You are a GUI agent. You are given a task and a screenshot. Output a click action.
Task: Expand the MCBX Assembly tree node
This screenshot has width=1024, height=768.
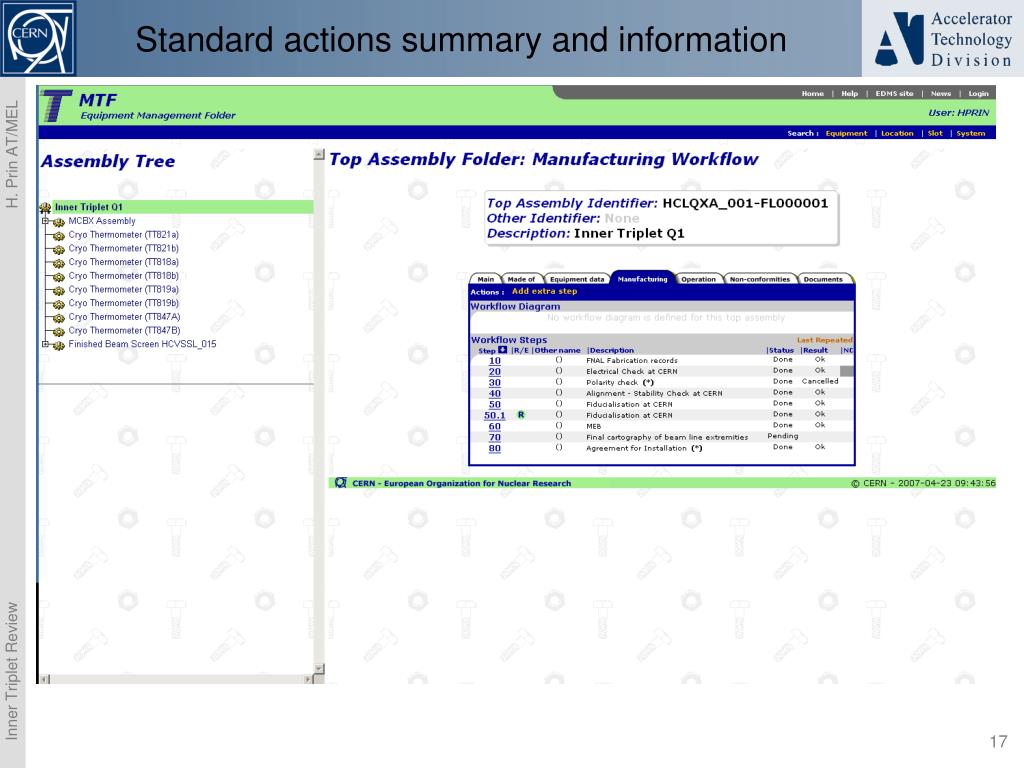click(45, 221)
